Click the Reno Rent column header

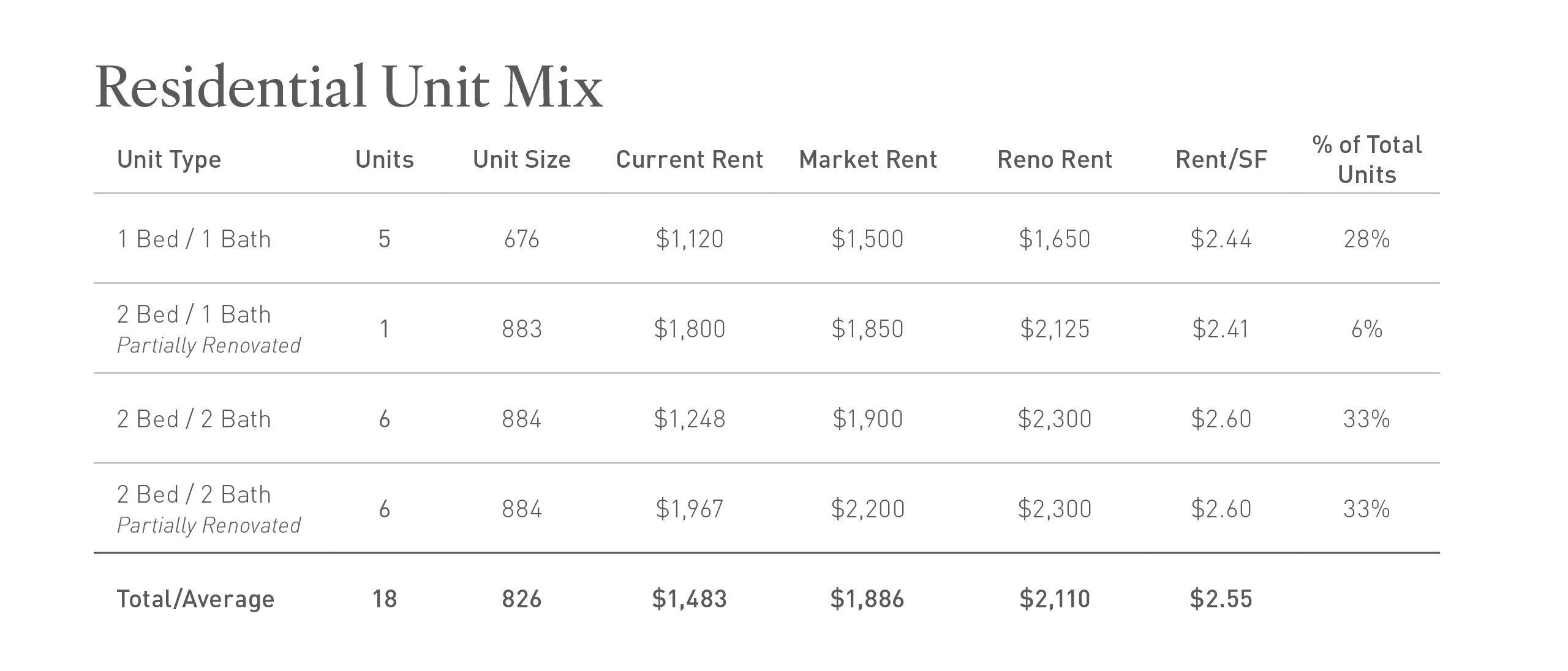tap(1055, 160)
